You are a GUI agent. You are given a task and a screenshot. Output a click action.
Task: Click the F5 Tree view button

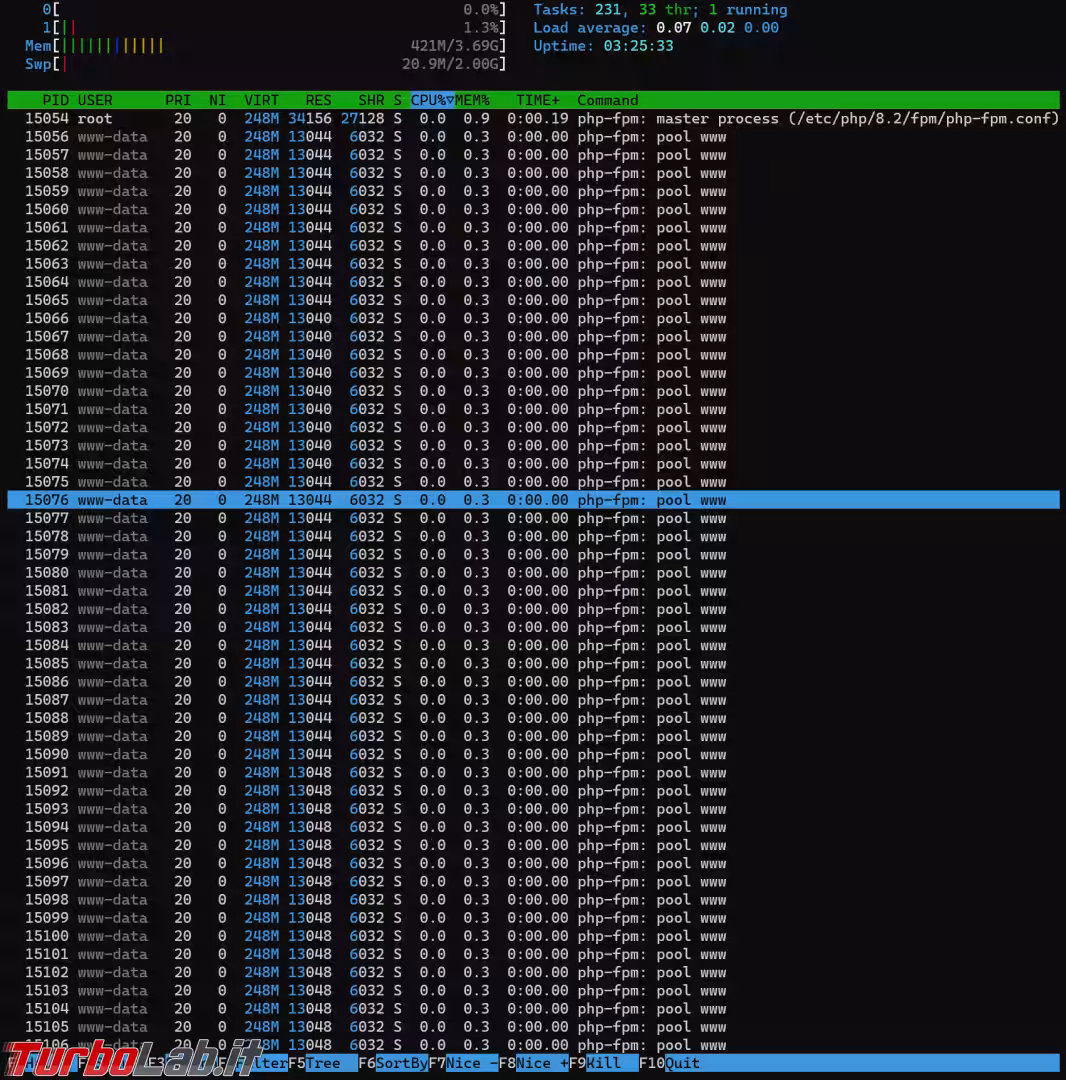[322, 1063]
